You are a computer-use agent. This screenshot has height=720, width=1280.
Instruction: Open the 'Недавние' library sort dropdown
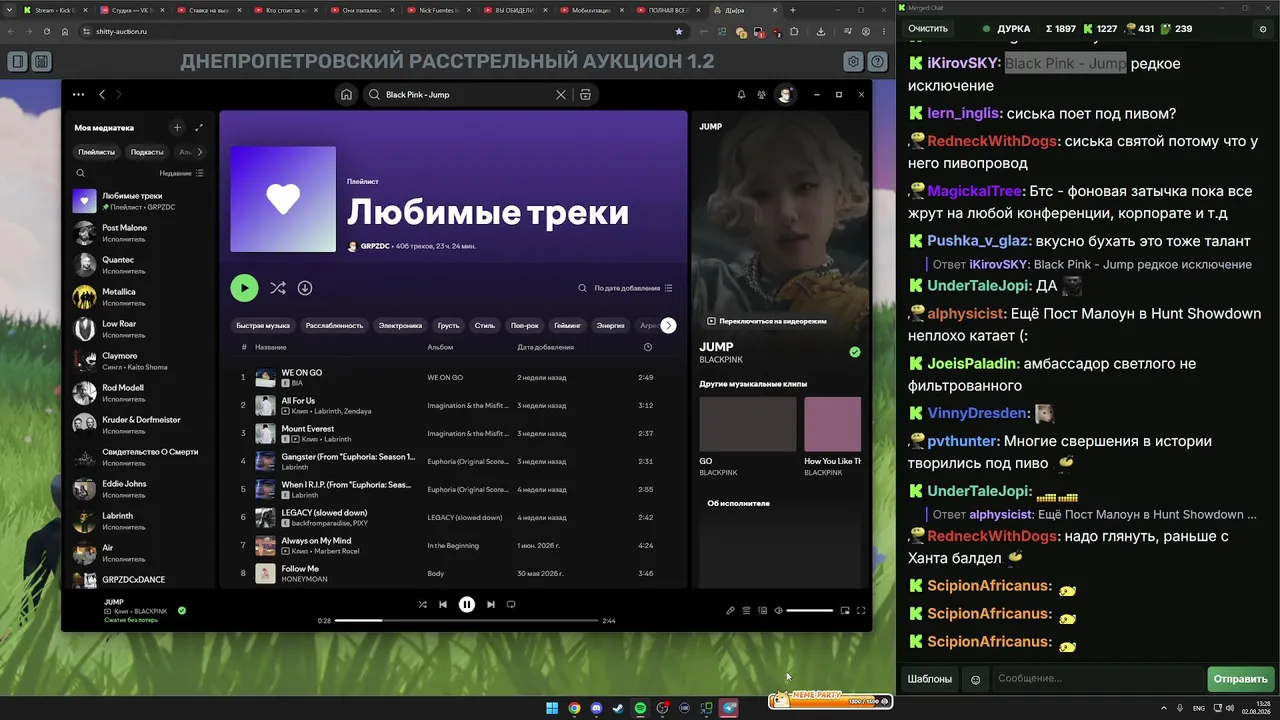181,173
